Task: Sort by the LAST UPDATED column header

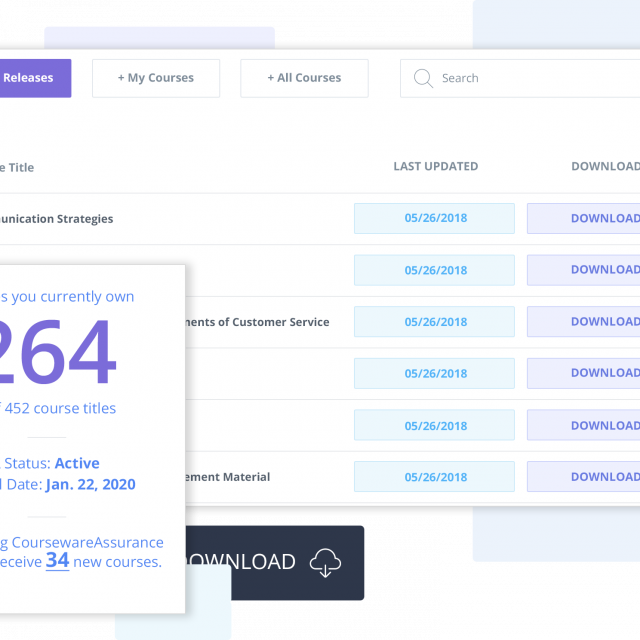Action: coord(435,167)
